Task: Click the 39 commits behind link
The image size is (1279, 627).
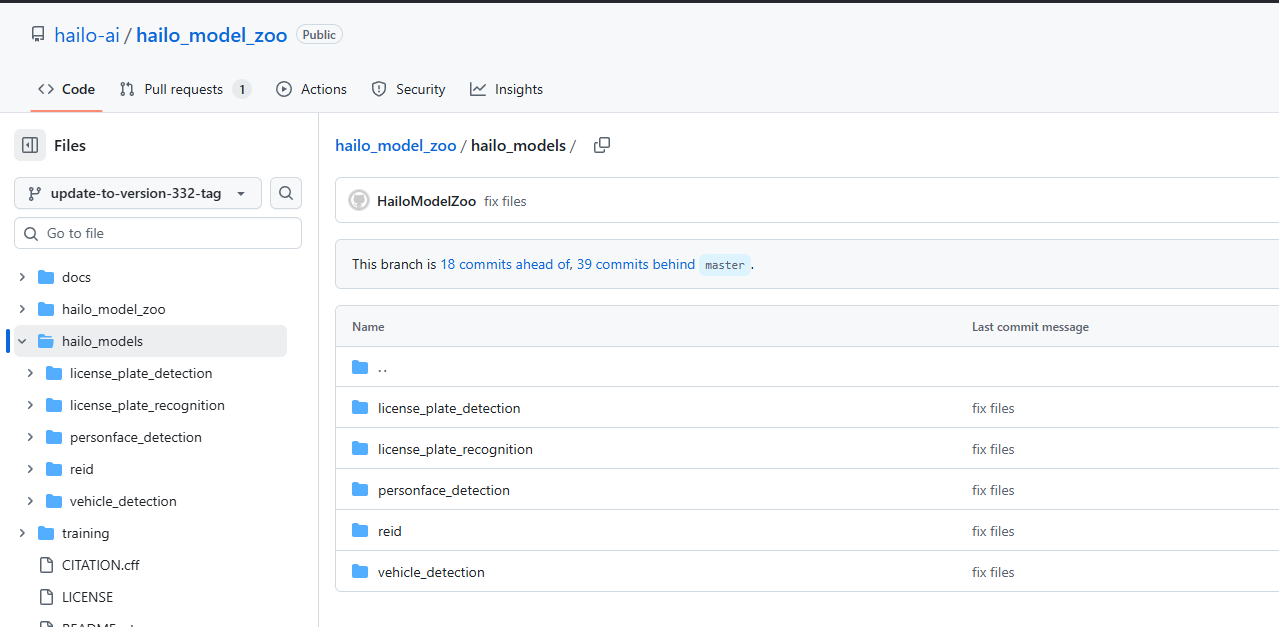Action: (x=636, y=265)
